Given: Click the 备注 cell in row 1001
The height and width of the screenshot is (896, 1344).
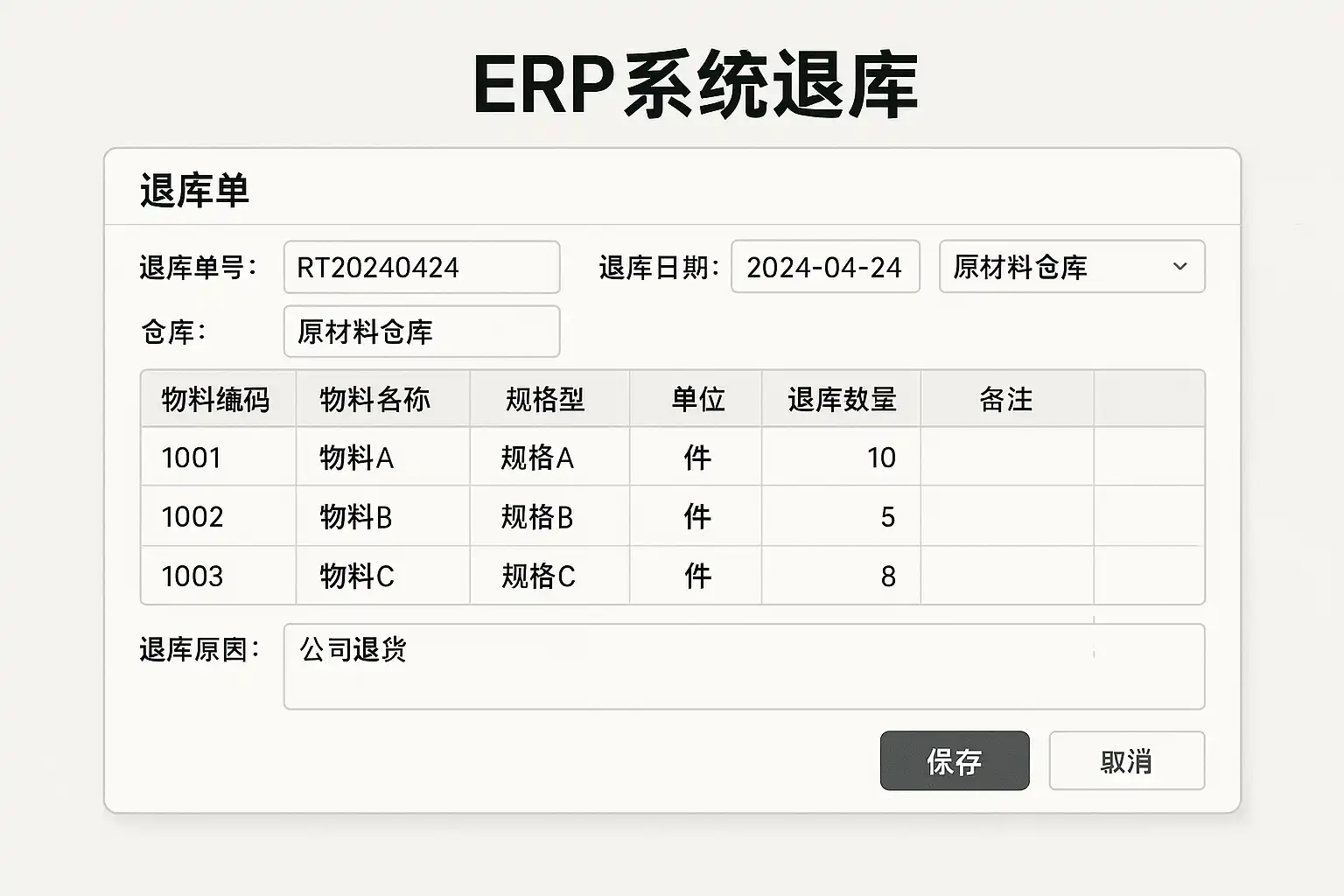Looking at the screenshot, I should [1007, 457].
